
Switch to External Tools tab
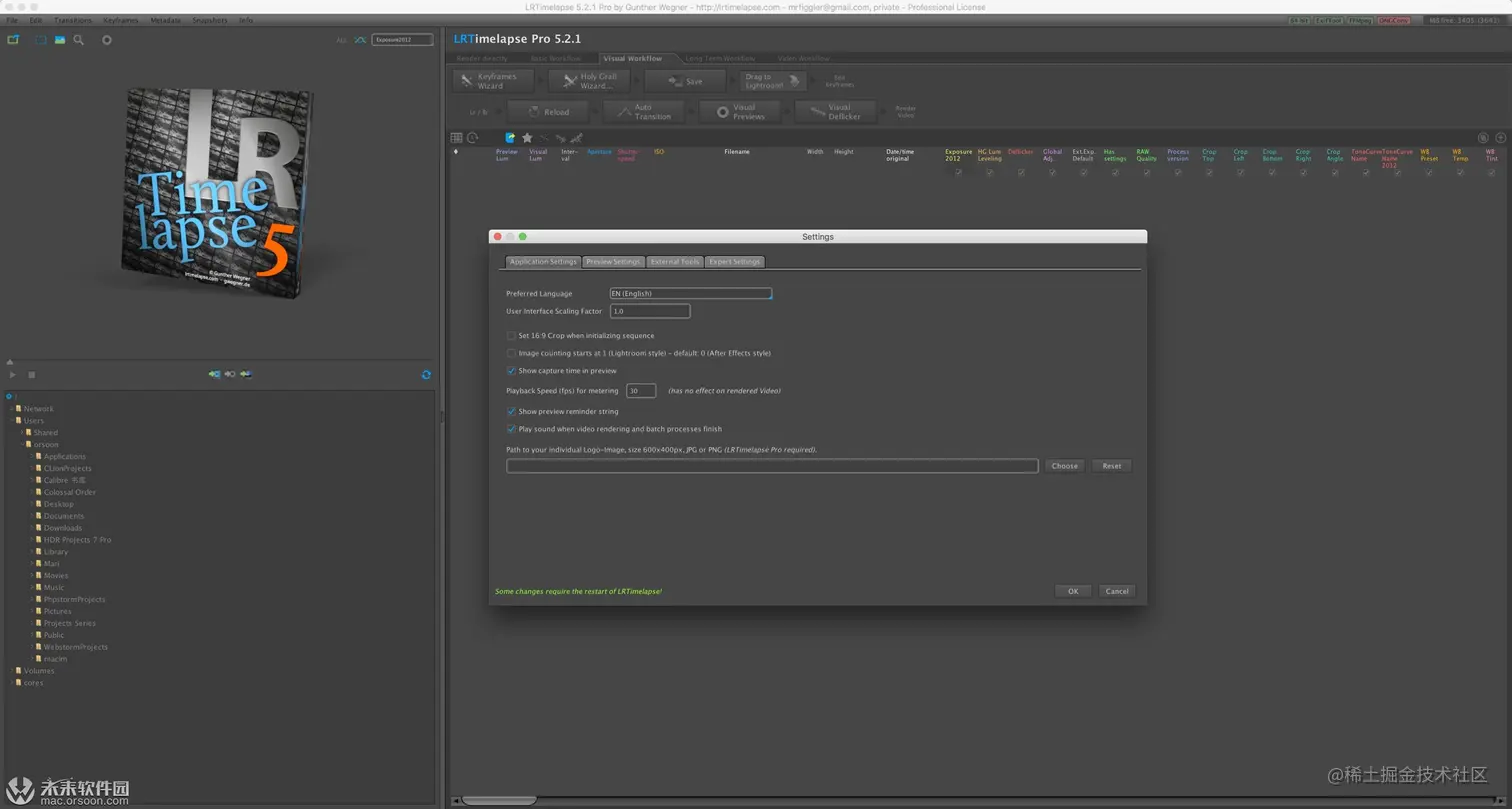pyautogui.click(x=675, y=262)
